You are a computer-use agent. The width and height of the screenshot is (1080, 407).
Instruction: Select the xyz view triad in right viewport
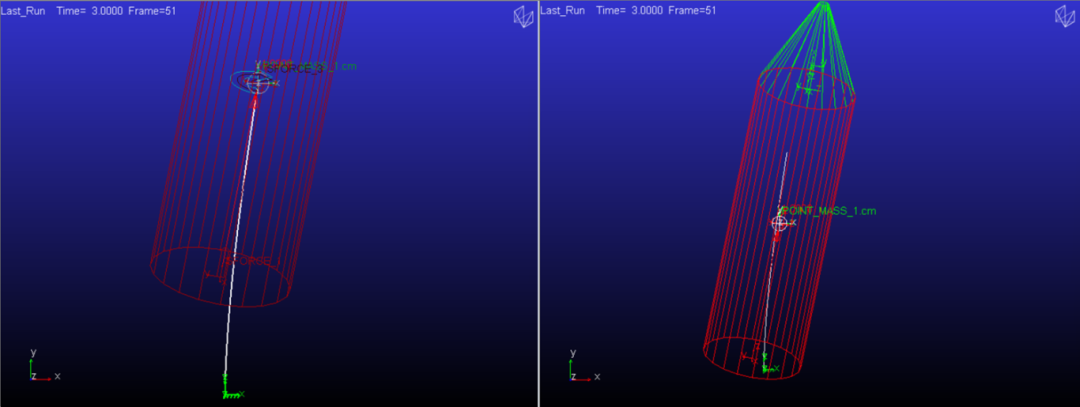[585, 366]
